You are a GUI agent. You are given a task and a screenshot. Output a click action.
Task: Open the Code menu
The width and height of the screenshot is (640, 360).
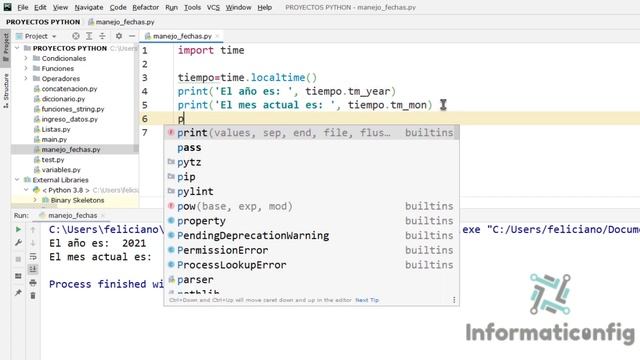point(118,7)
